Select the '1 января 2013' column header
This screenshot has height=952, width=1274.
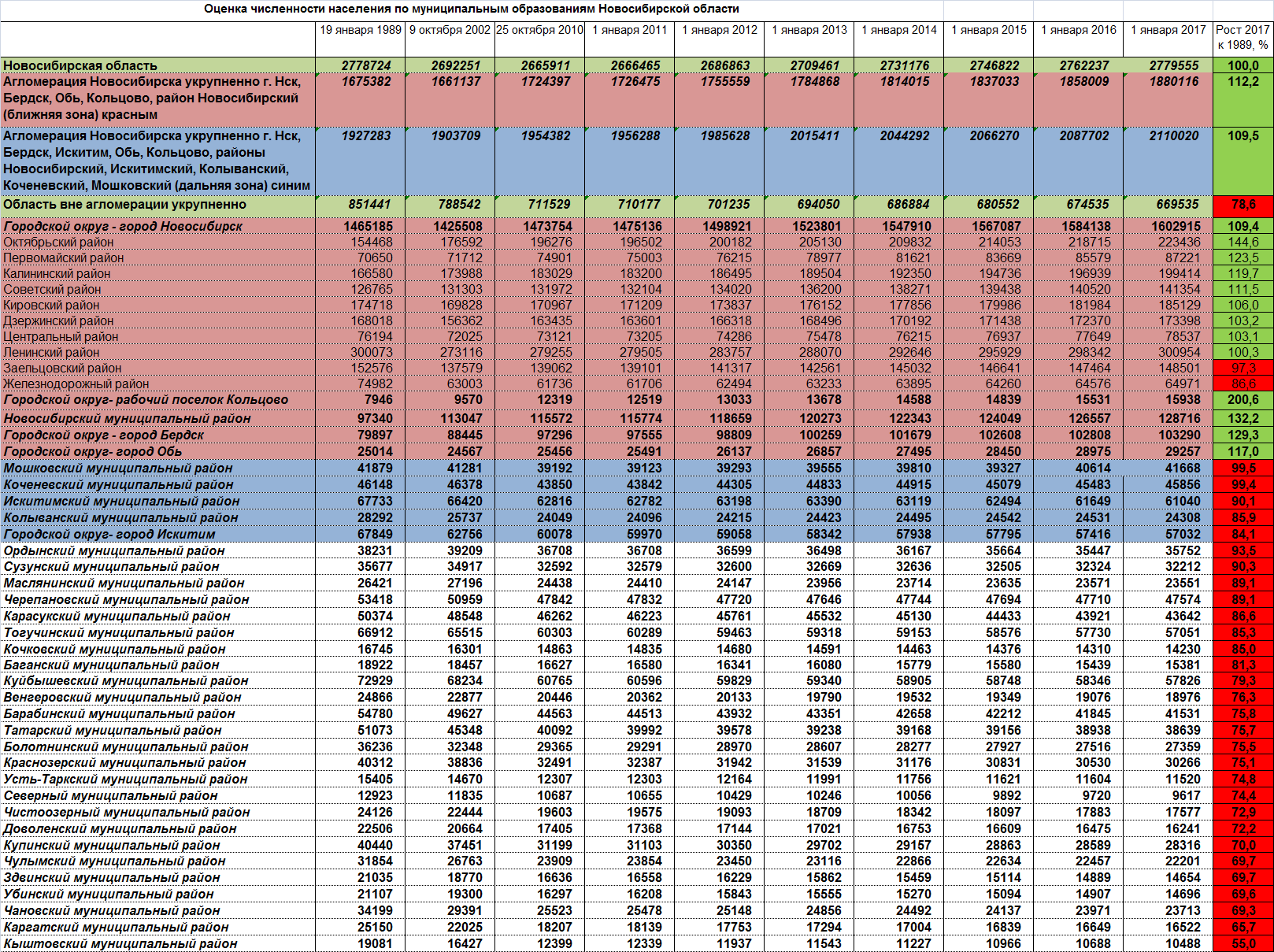tap(809, 30)
